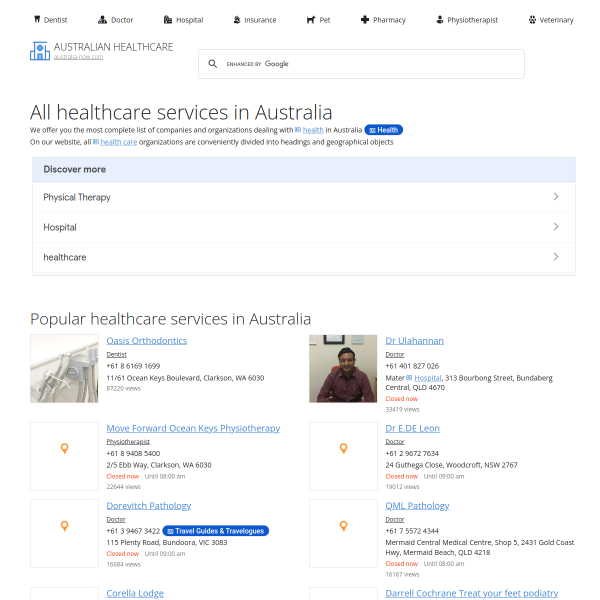The width and height of the screenshot is (600, 600).
Task: Click the Insurance icon in nav
Action: click(x=237, y=20)
